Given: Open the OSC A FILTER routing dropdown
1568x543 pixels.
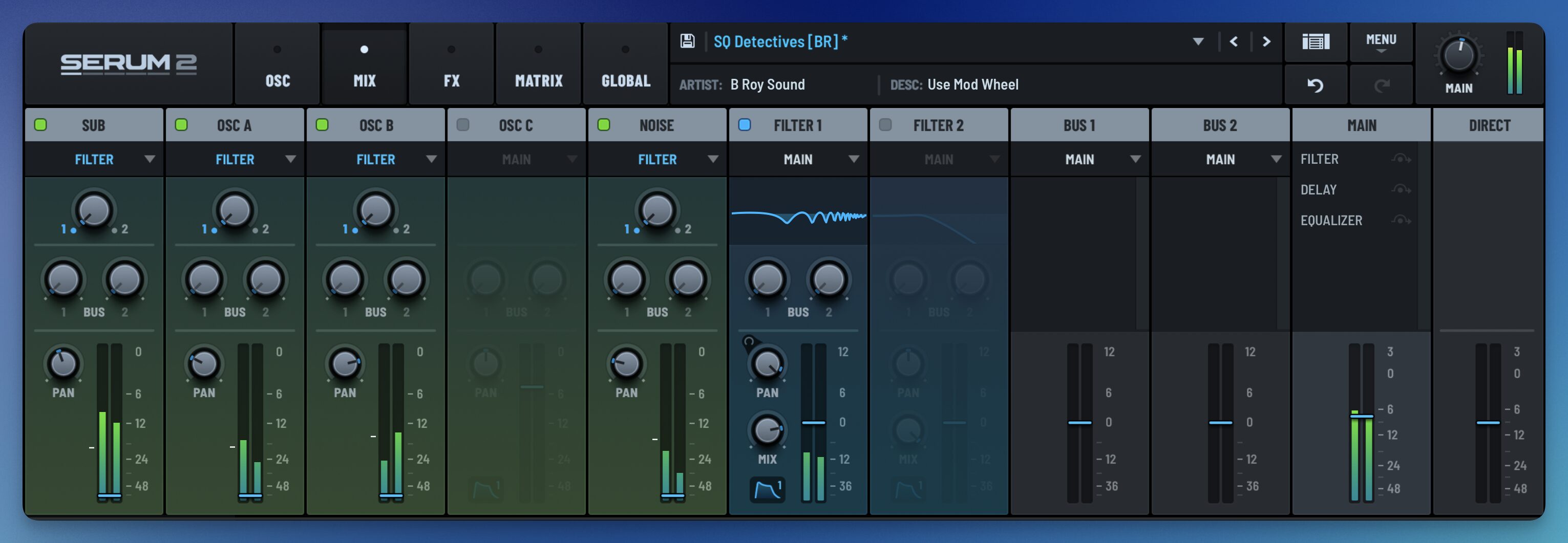Looking at the screenshot, I should pyautogui.click(x=235, y=159).
